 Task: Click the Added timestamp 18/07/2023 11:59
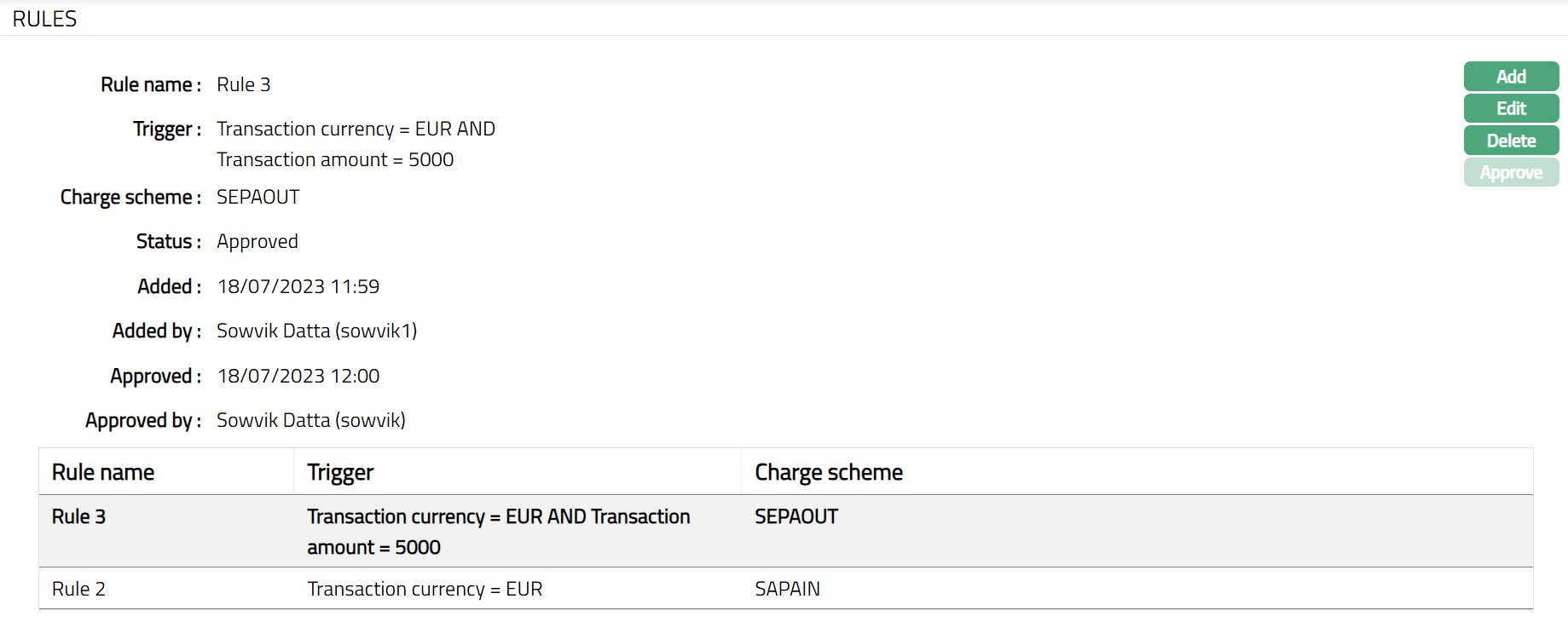pyautogui.click(x=298, y=286)
